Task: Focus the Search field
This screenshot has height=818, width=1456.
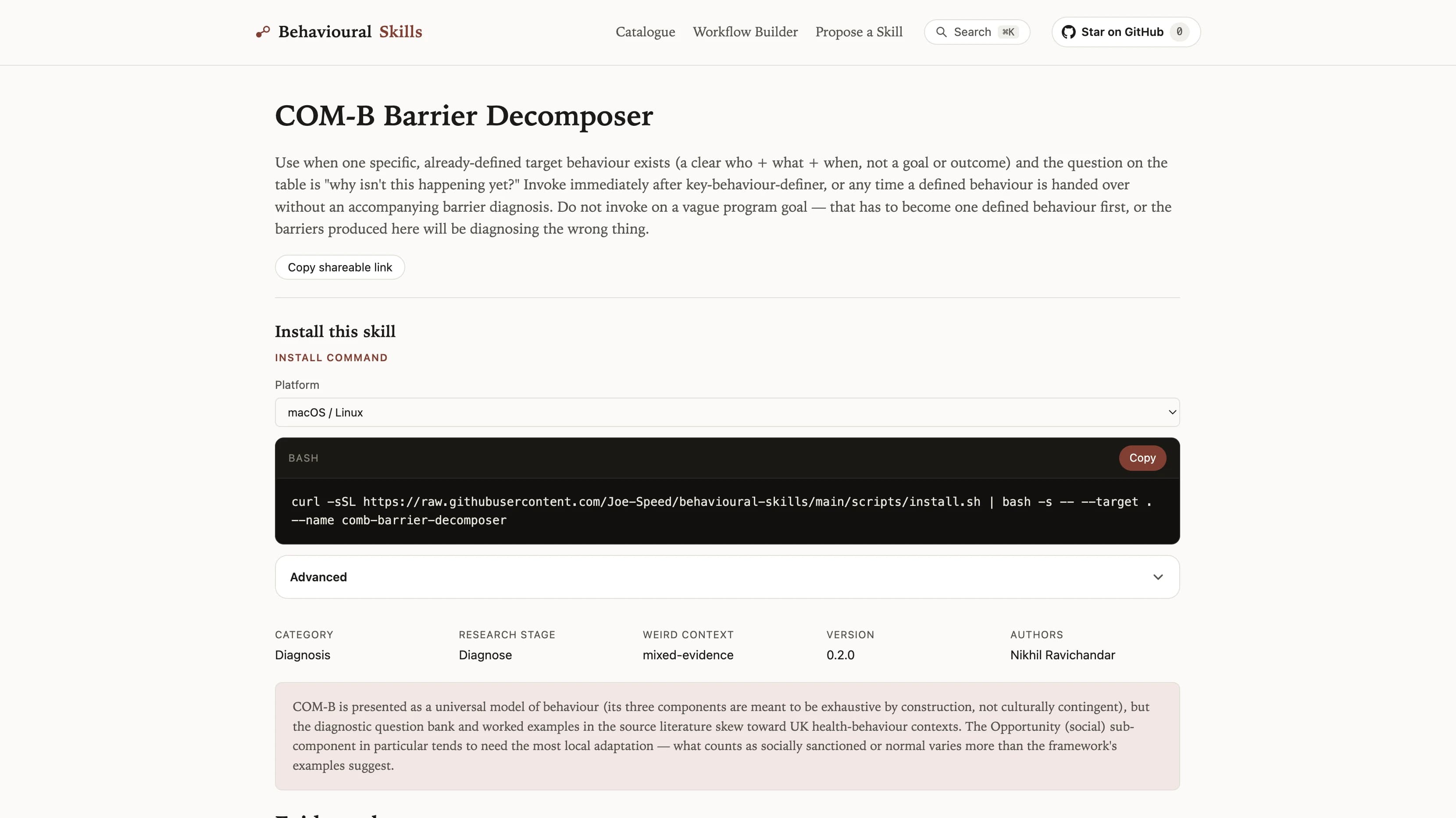Action: [x=977, y=32]
